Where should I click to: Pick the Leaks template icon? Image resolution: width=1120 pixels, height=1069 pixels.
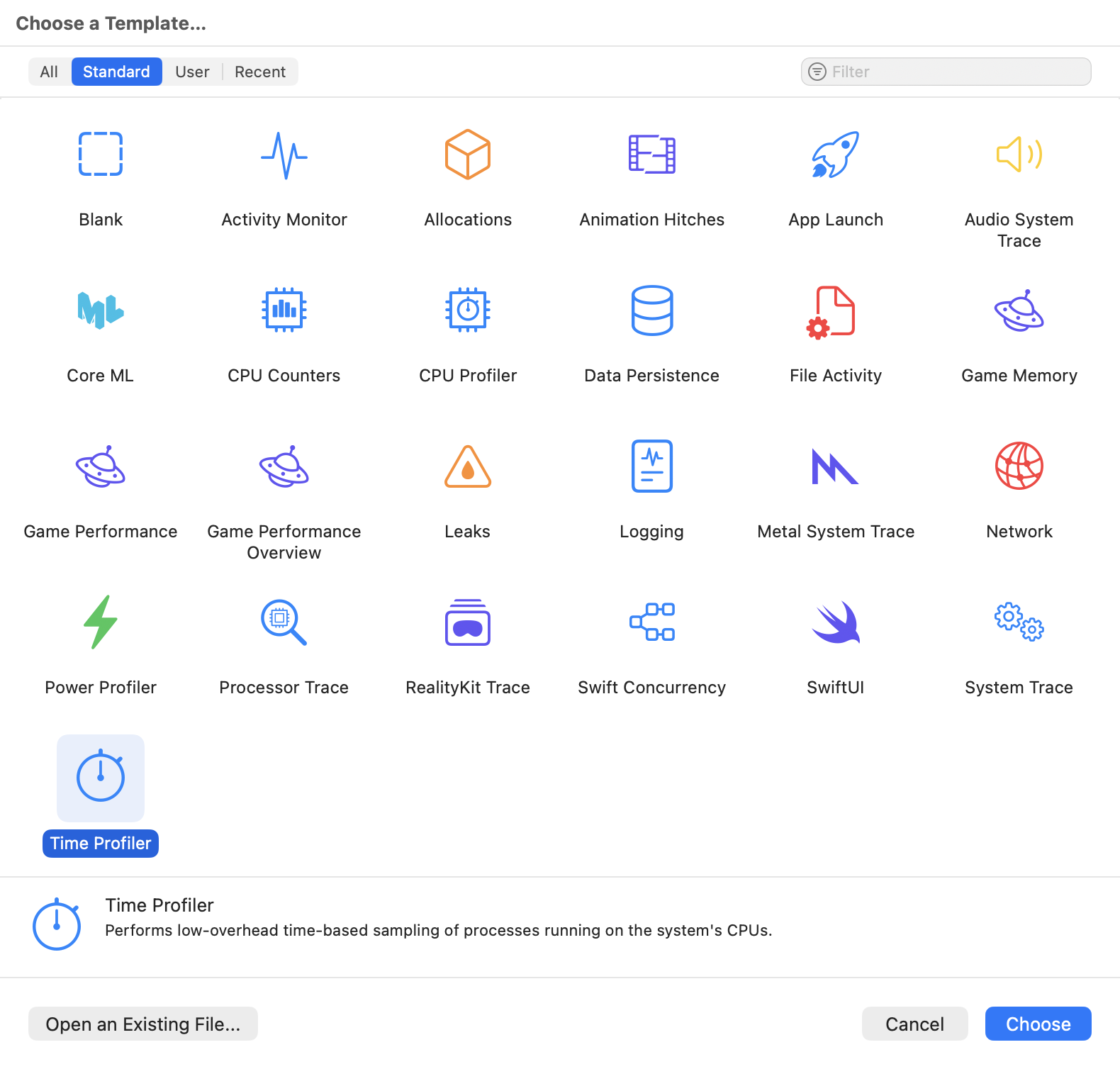pyautogui.click(x=467, y=466)
